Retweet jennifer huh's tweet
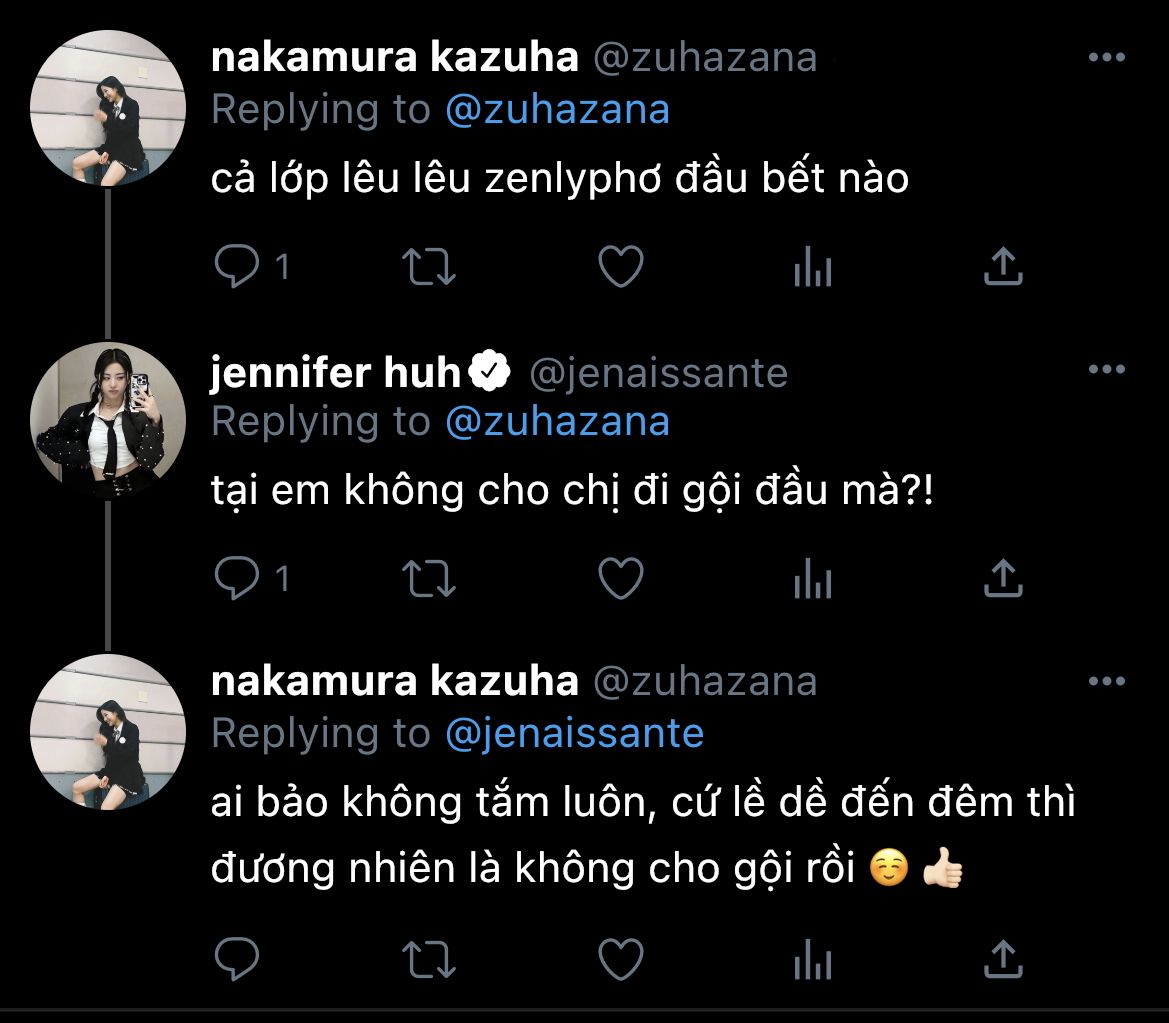 (429, 578)
